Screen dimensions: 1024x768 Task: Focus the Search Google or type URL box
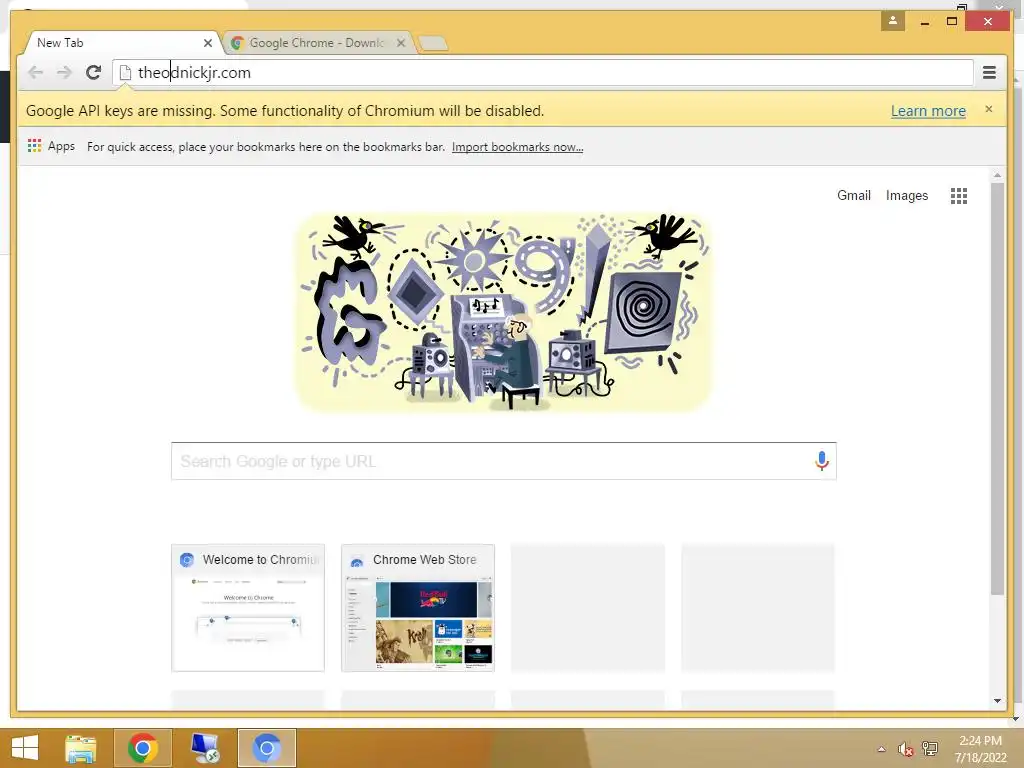(x=504, y=461)
